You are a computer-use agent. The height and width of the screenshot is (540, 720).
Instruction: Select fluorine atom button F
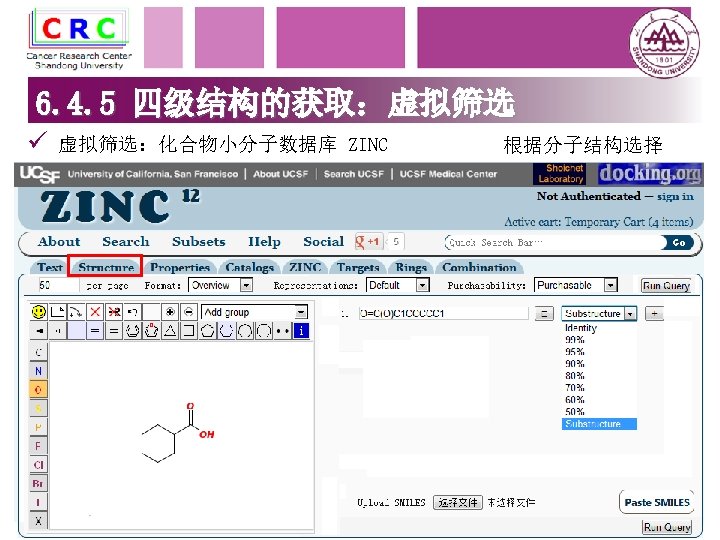38,446
